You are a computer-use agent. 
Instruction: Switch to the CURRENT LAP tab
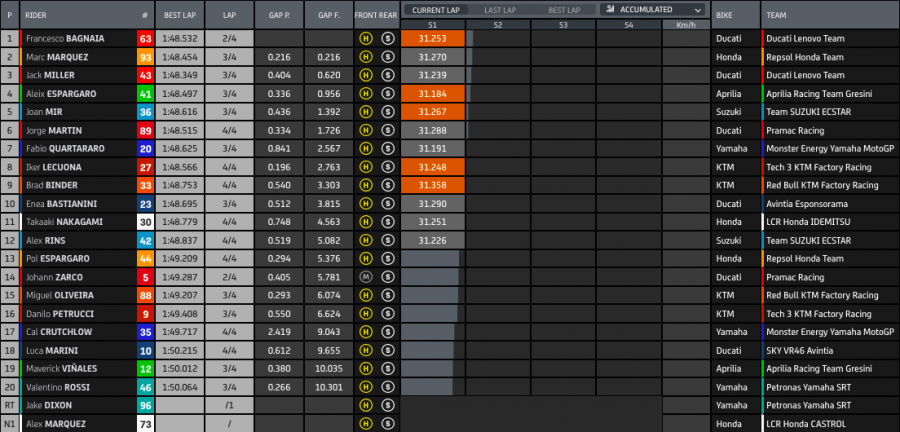point(435,10)
